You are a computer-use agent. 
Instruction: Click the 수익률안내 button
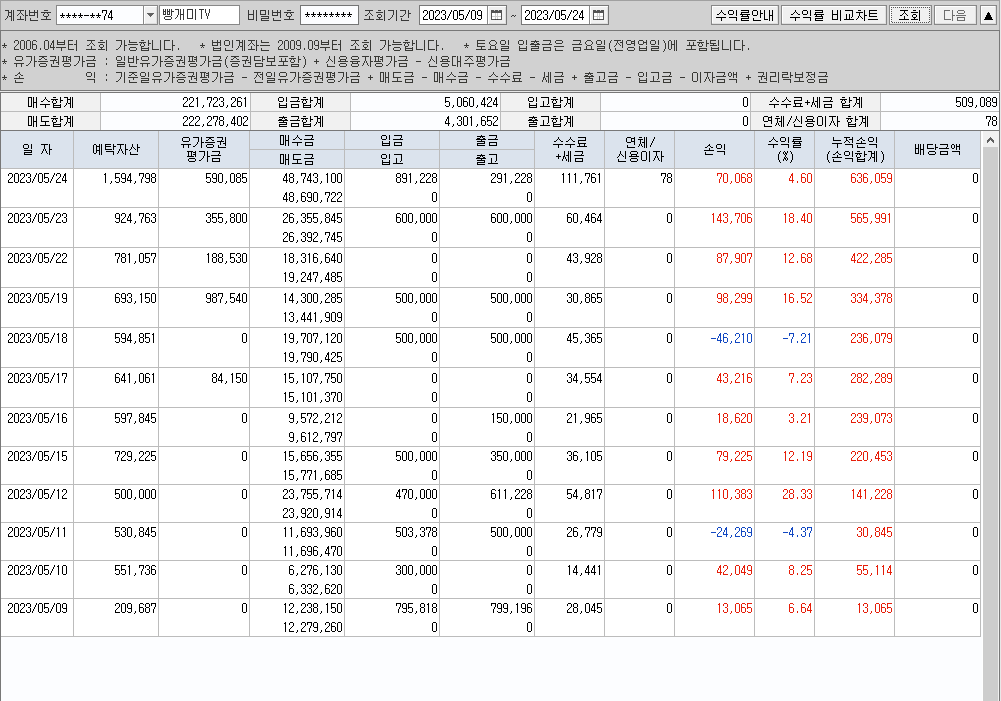pos(744,15)
